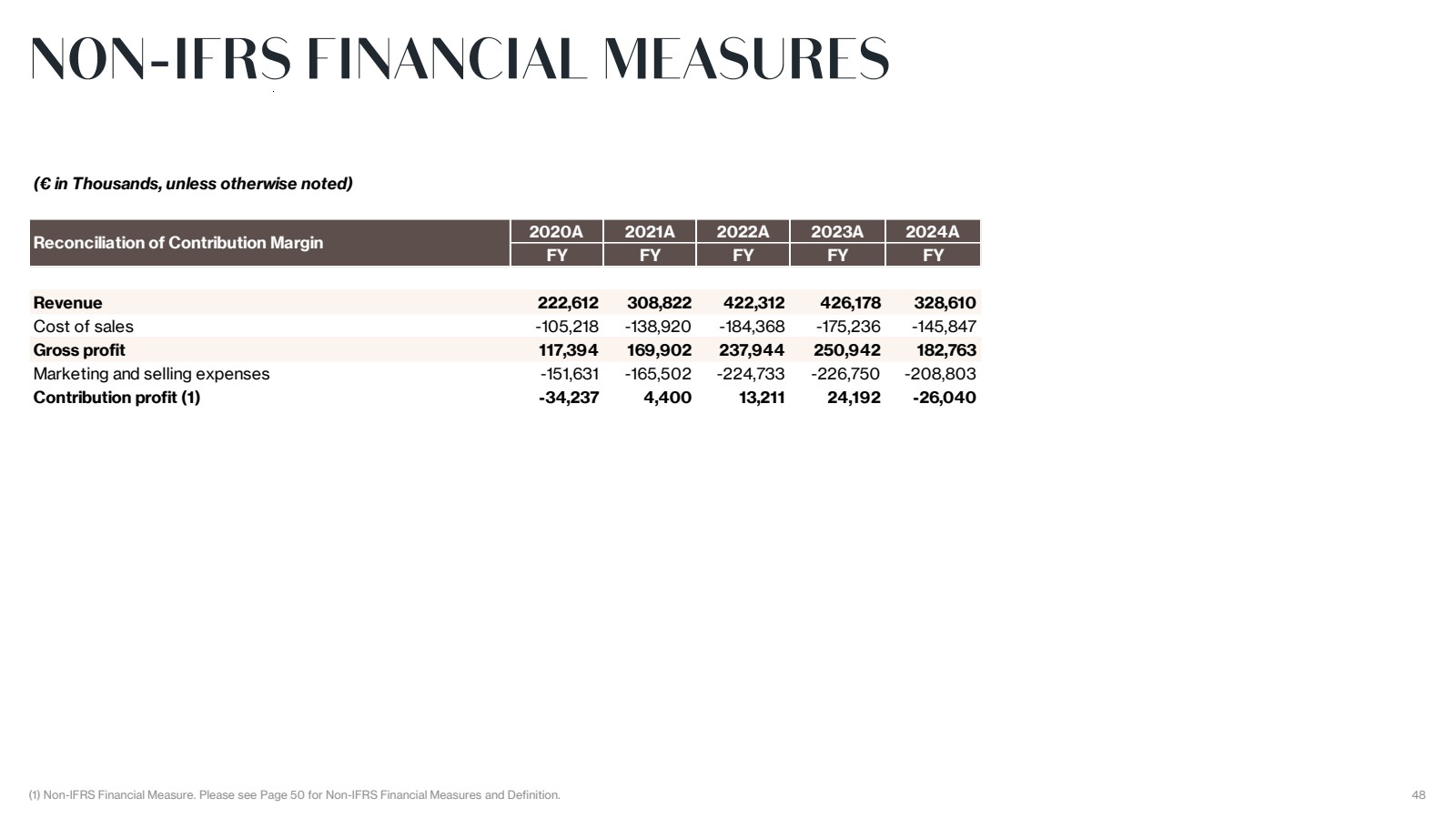Image resolution: width=1456 pixels, height=818 pixels.
Task: Click the 2023A column header
Action: (837, 232)
